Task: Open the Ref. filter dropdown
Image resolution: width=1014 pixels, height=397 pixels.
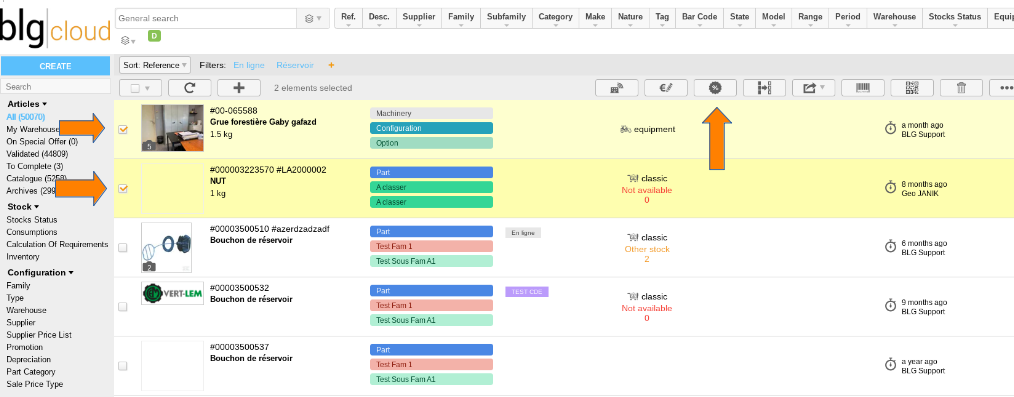Action: click(x=349, y=19)
